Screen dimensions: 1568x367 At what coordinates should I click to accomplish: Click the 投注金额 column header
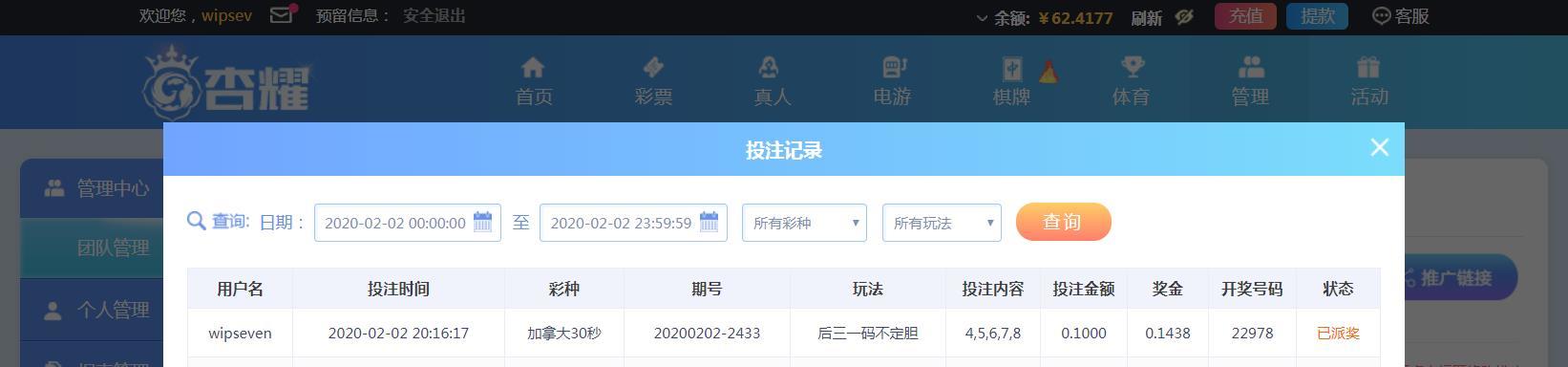[x=1084, y=289]
